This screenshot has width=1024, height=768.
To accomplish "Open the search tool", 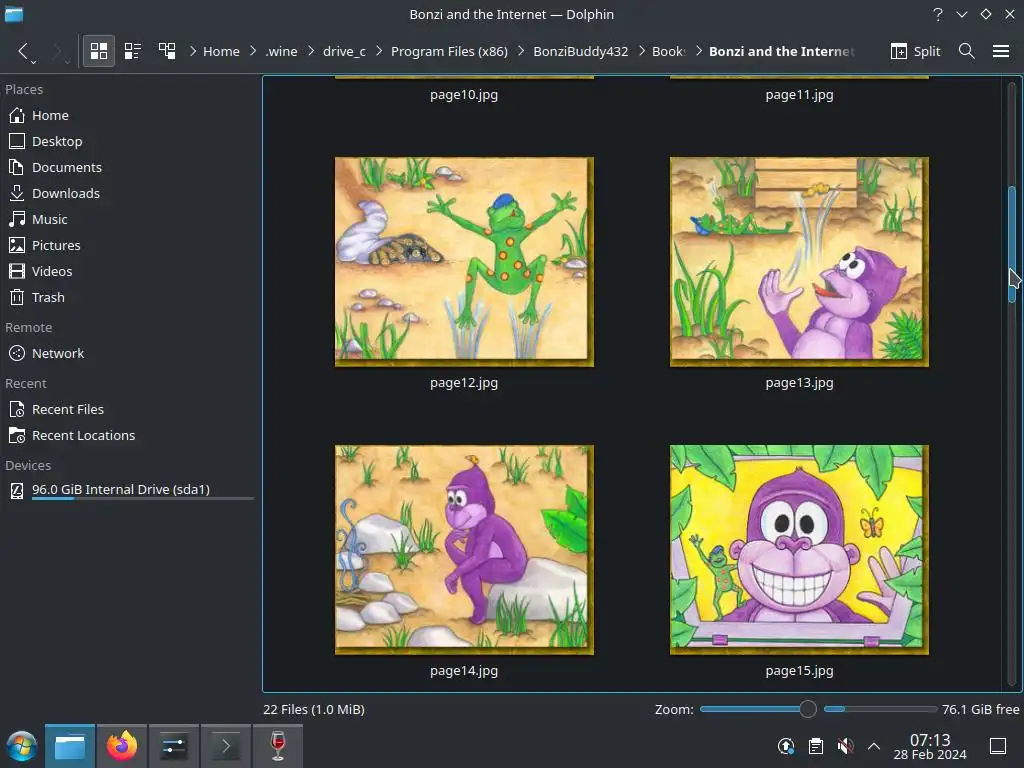I will coord(967,51).
